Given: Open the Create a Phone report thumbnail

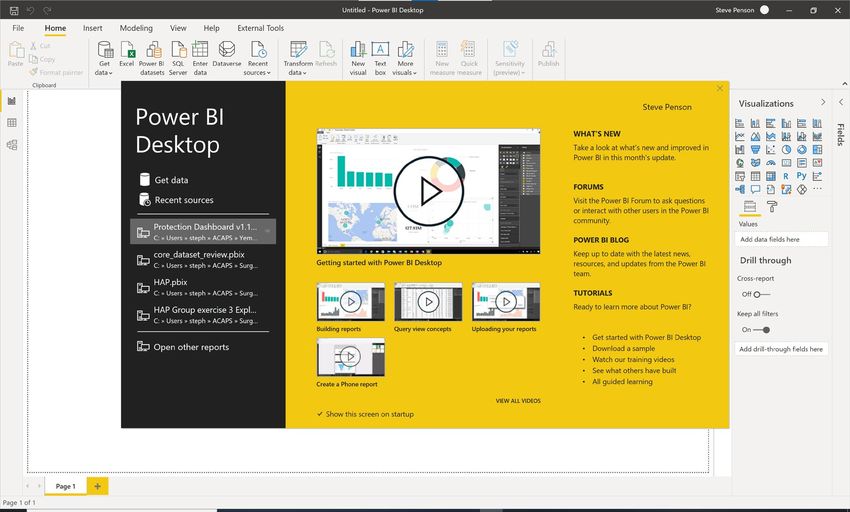Looking at the screenshot, I should pyautogui.click(x=351, y=357).
